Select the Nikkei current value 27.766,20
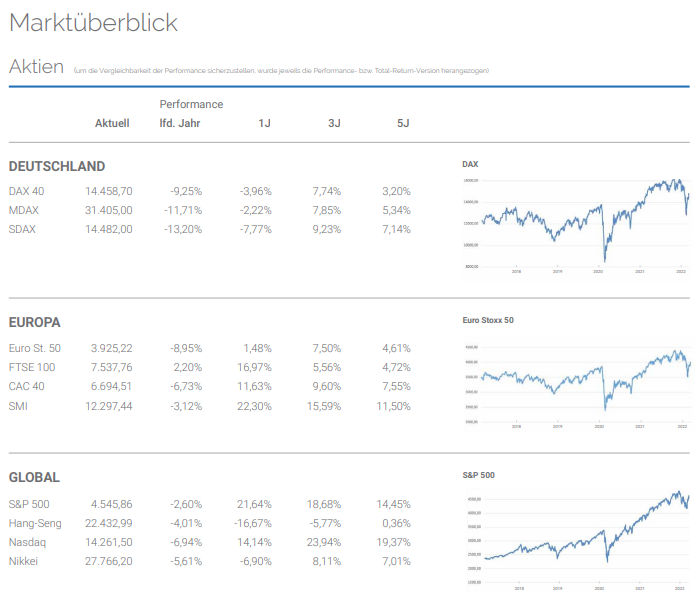 click(x=111, y=561)
